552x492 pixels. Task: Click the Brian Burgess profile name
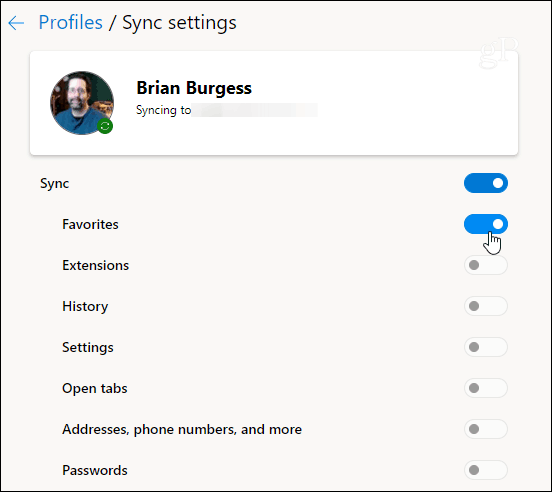pos(194,88)
